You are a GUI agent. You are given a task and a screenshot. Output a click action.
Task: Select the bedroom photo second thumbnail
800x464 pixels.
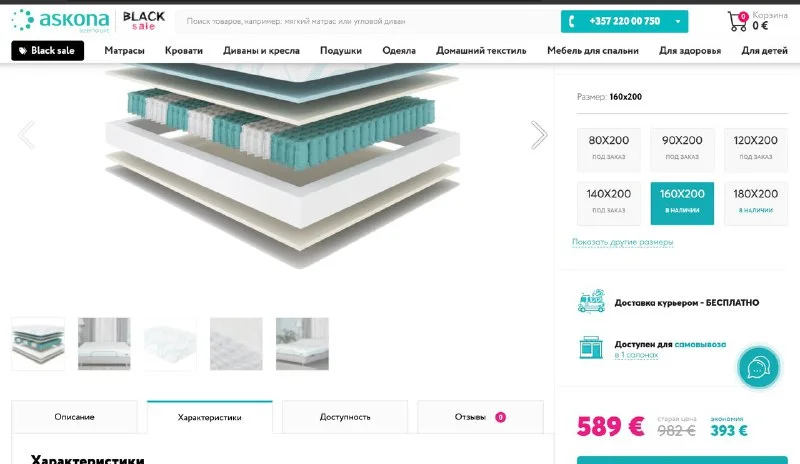click(104, 344)
